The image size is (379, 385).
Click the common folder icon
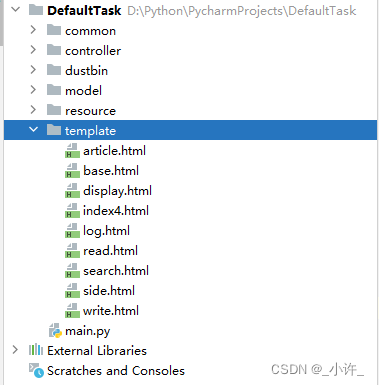click(54, 30)
